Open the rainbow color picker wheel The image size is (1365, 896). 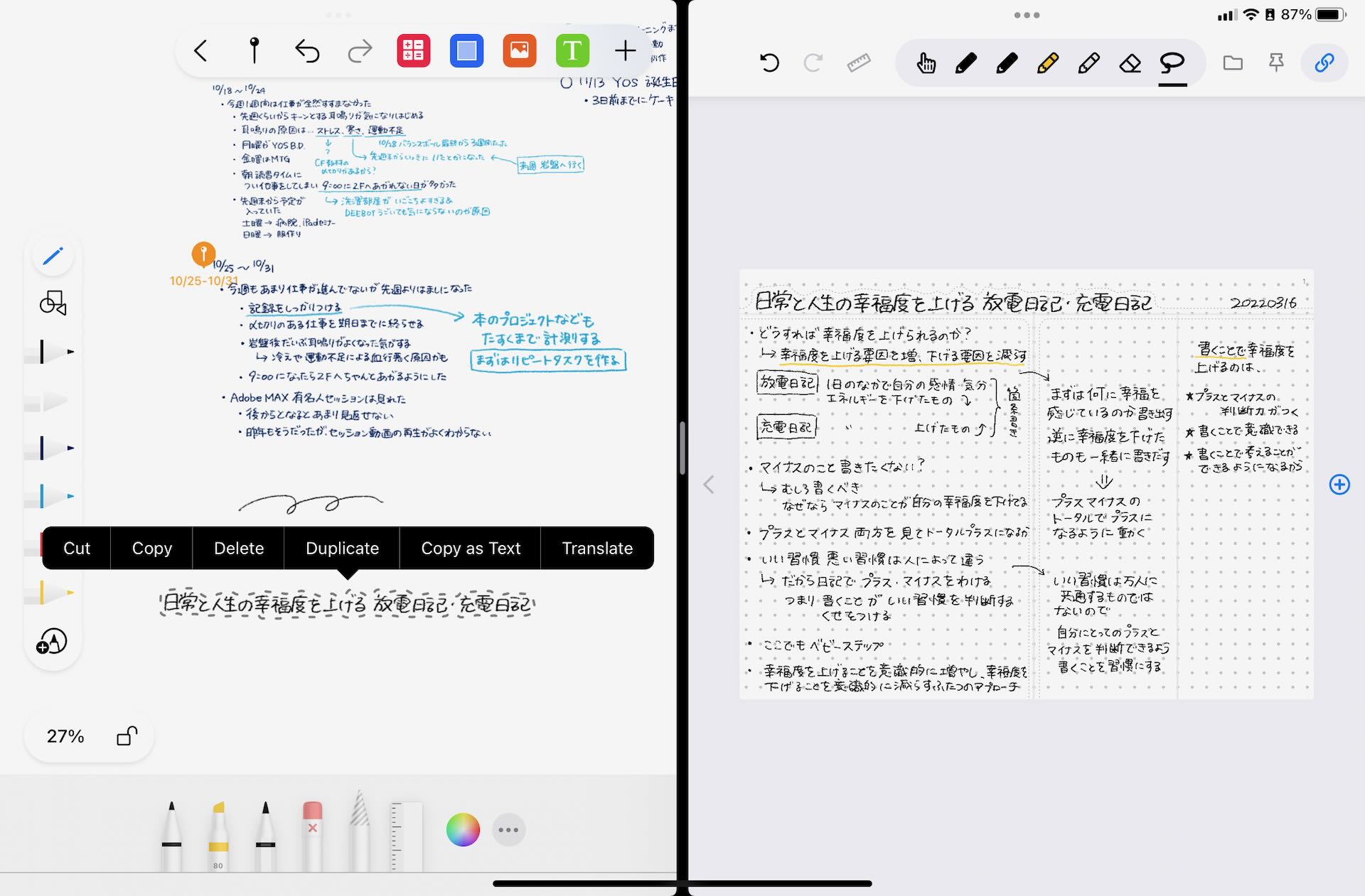point(463,829)
